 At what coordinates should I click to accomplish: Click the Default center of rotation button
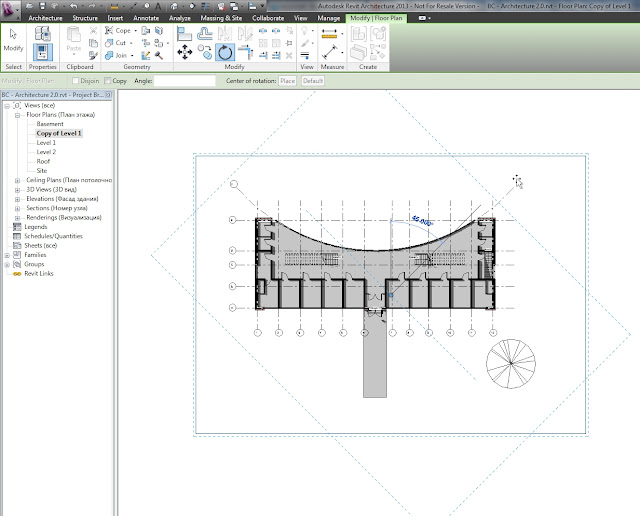pyautogui.click(x=313, y=80)
